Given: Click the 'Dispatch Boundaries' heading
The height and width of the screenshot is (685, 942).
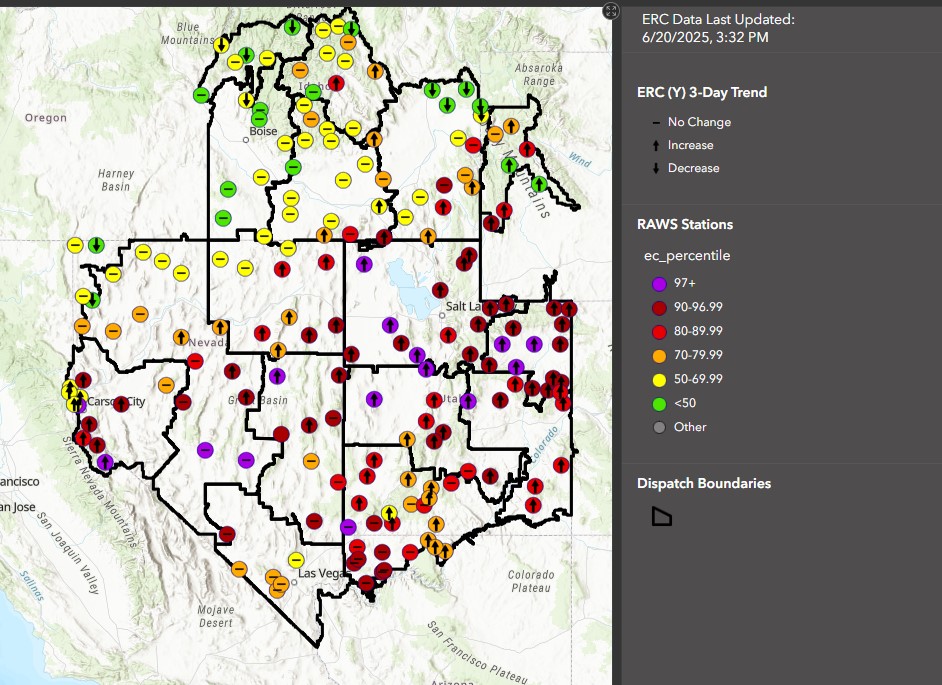Looking at the screenshot, I should click(703, 484).
